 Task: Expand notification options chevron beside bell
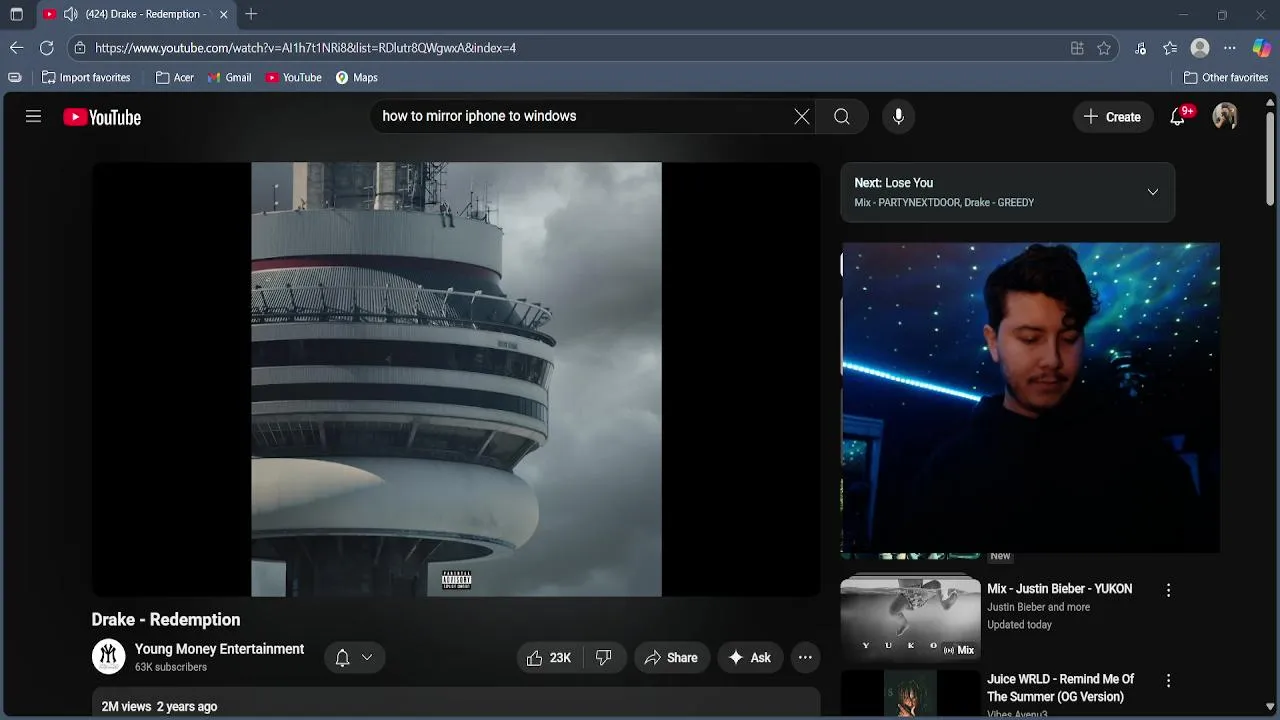(x=367, y=657)
